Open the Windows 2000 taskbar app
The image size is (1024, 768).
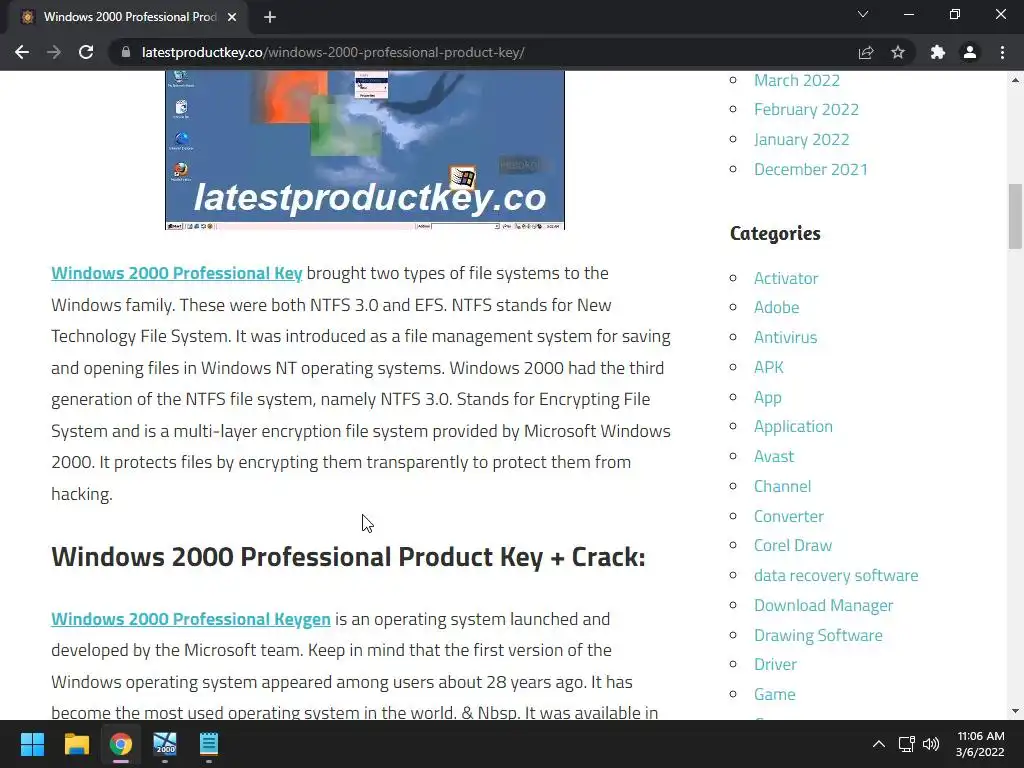165,744
